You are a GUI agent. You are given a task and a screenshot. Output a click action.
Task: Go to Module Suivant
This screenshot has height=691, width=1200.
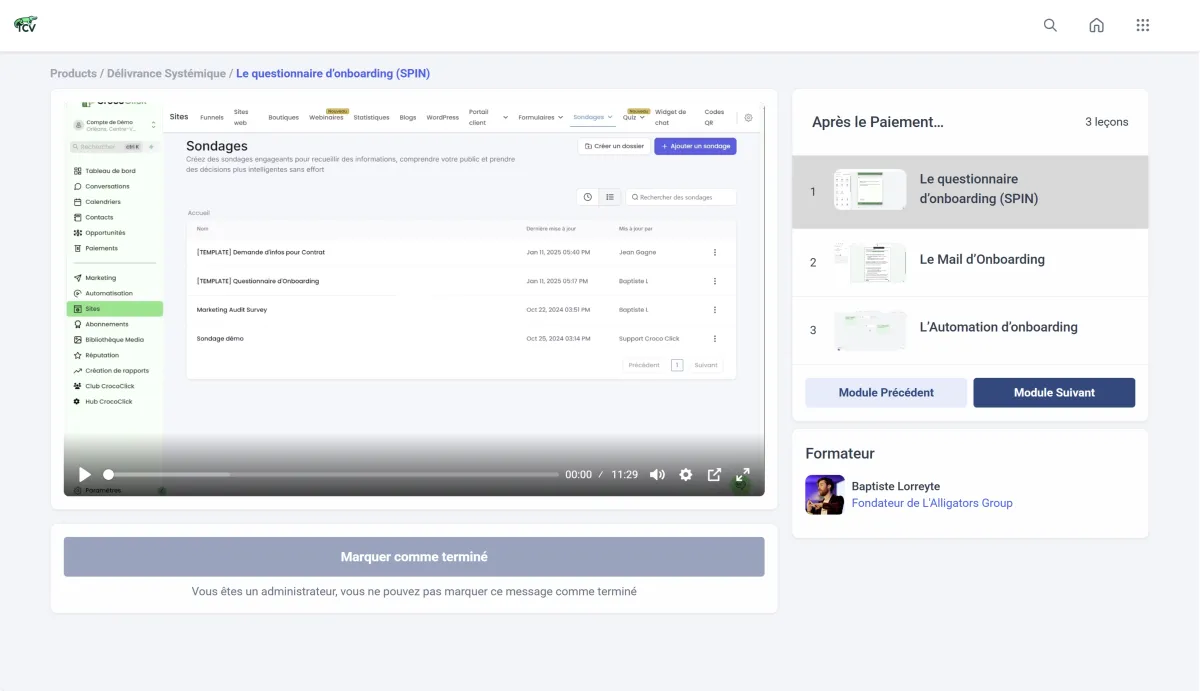(x=1054, y=393)
